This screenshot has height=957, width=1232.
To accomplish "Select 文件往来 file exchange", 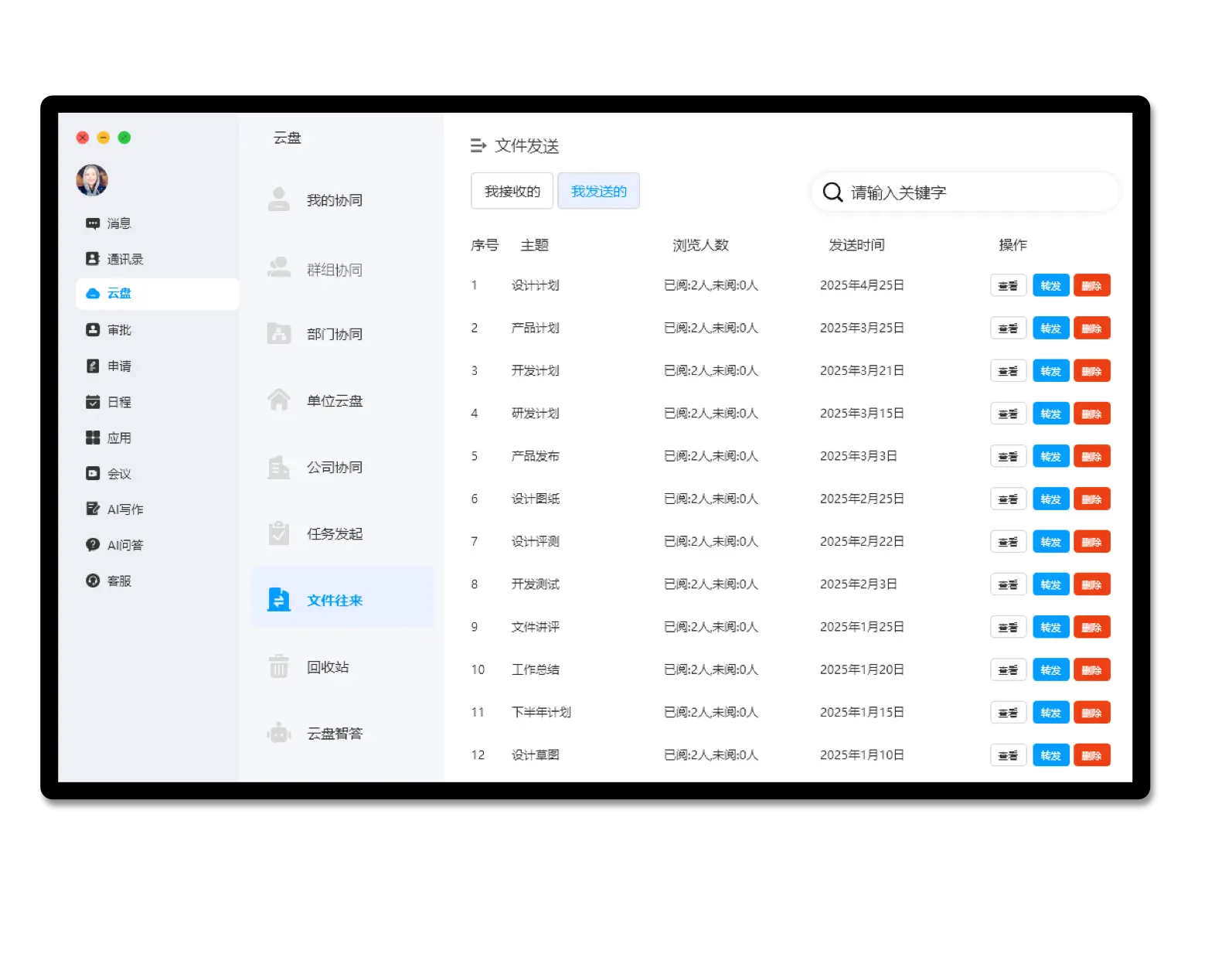I will click(x=342, y=597).
